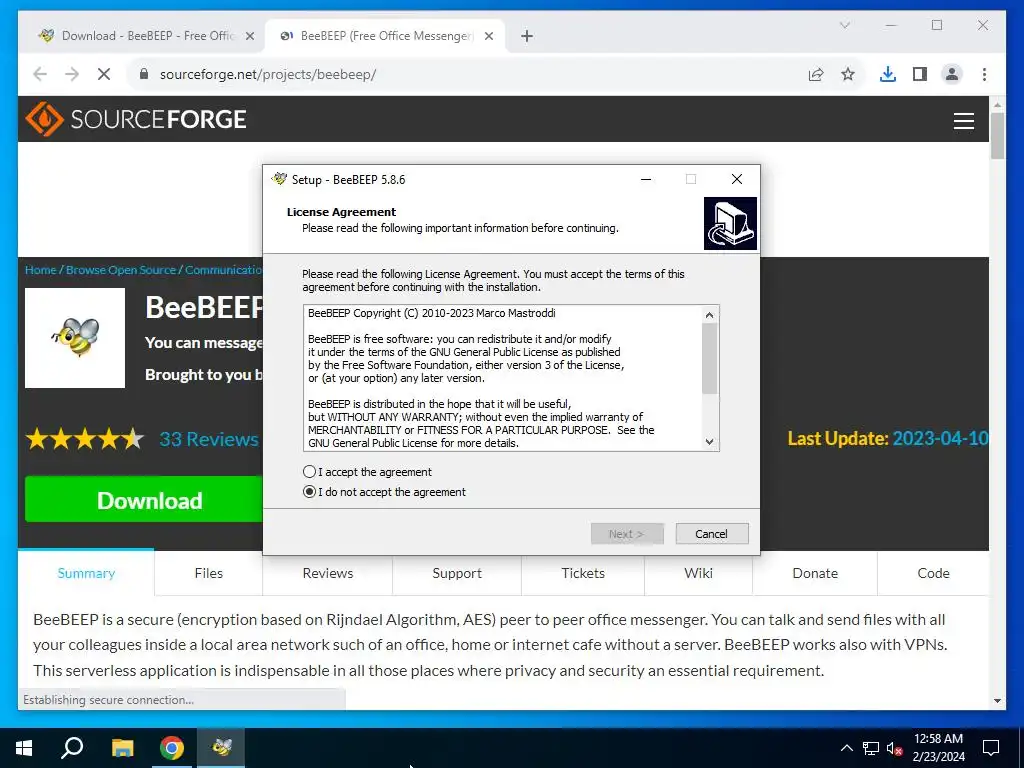This screenshot has height=768, width=1024.
Task: Click the BeeBEEP bee icon in setup title bar
Action: (280, 179)
